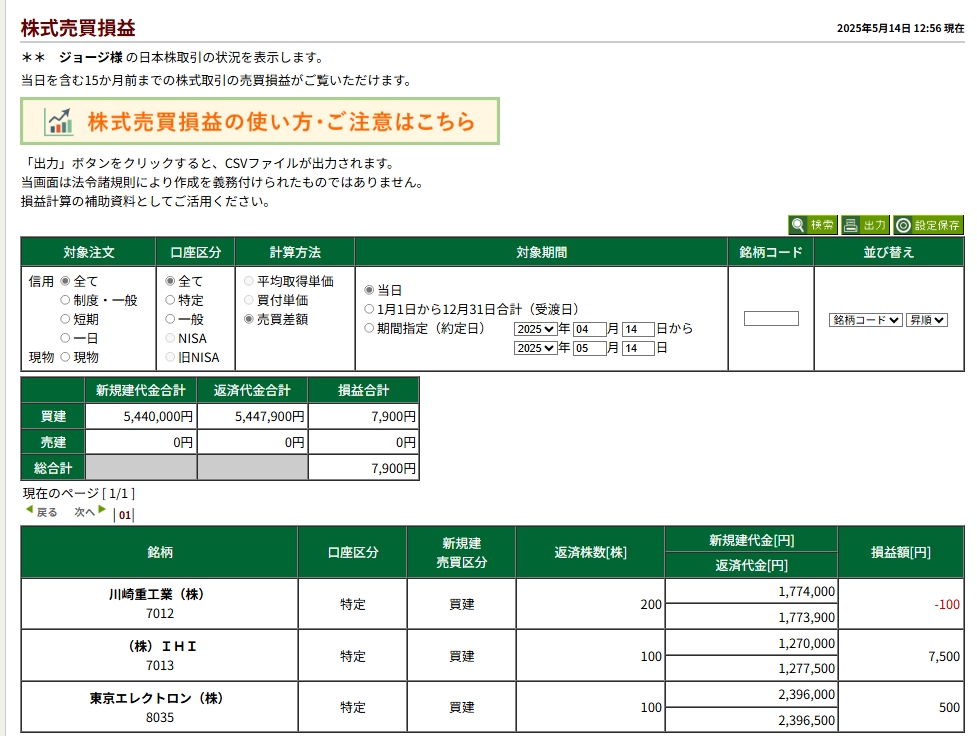Click the -100 loss amount
Image resolution: width=977 pixels, height=736 pixels.
(x=946, y=605)
